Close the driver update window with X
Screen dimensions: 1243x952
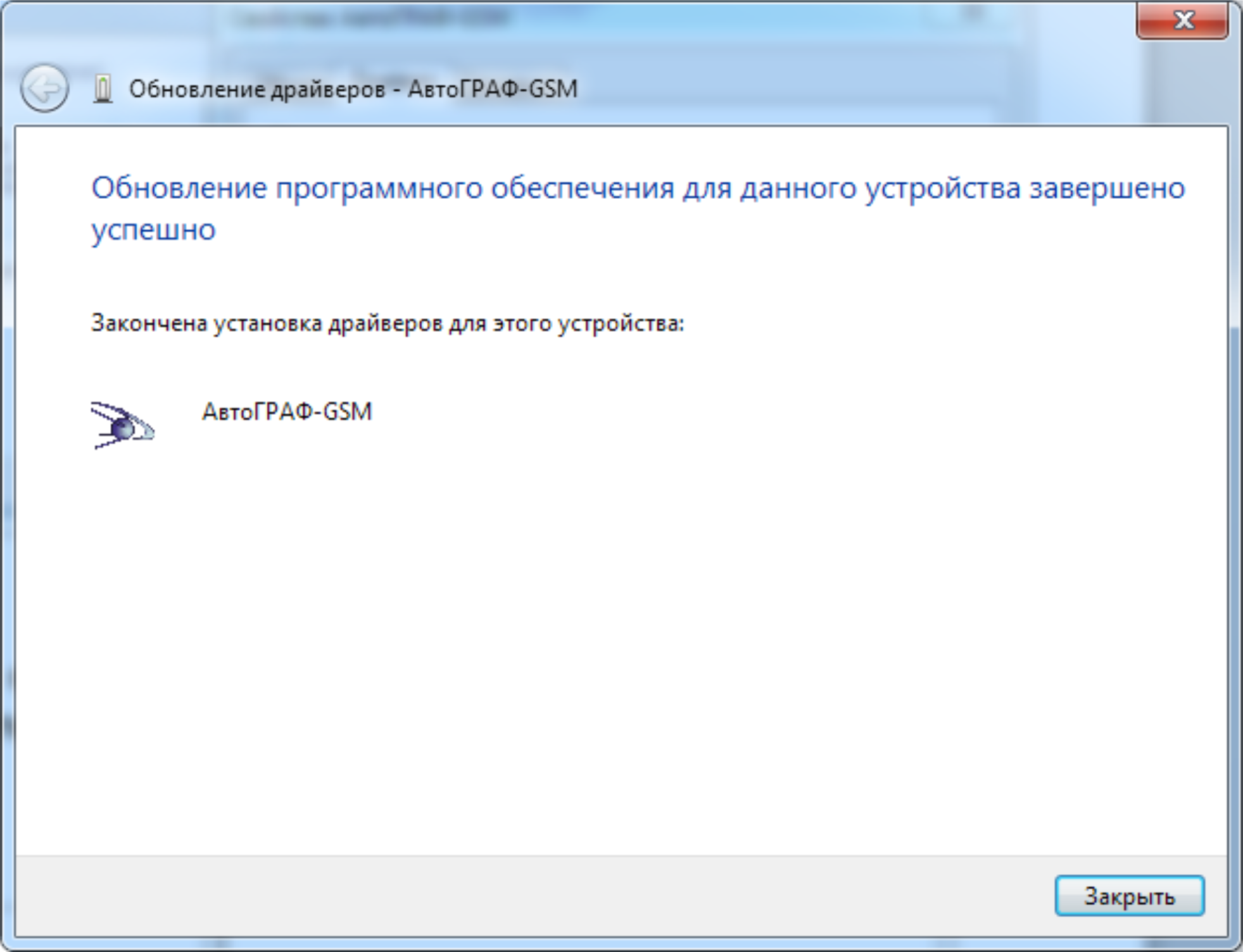[1182, 20]
